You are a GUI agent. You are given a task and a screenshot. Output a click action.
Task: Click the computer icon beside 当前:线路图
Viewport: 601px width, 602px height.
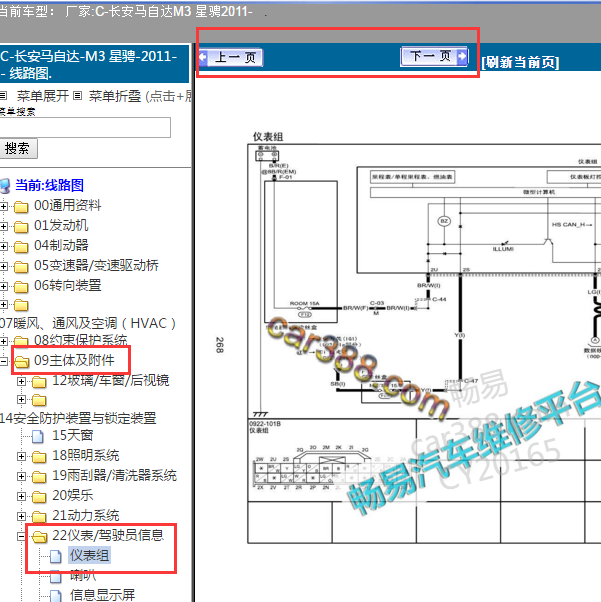coord(5,186)
